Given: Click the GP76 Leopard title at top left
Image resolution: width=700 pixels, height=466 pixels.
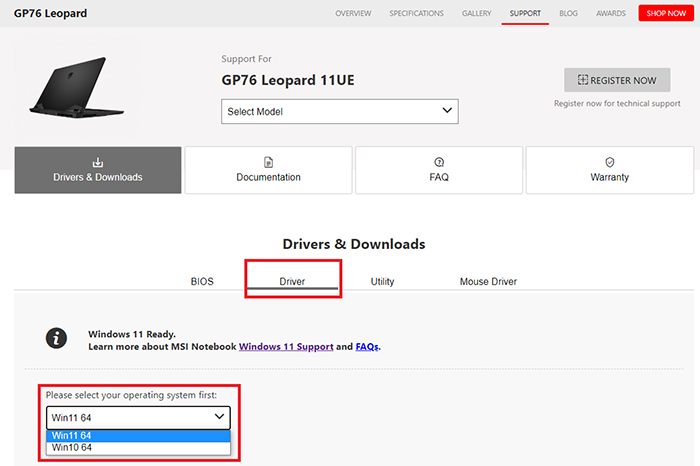Looking at the screenshot, I should [50, 13].
